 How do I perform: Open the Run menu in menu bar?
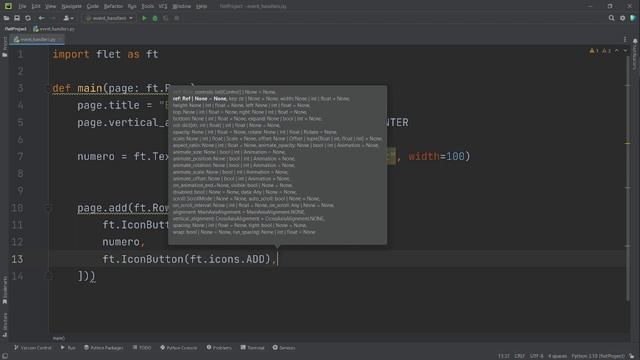coord(132,6)
